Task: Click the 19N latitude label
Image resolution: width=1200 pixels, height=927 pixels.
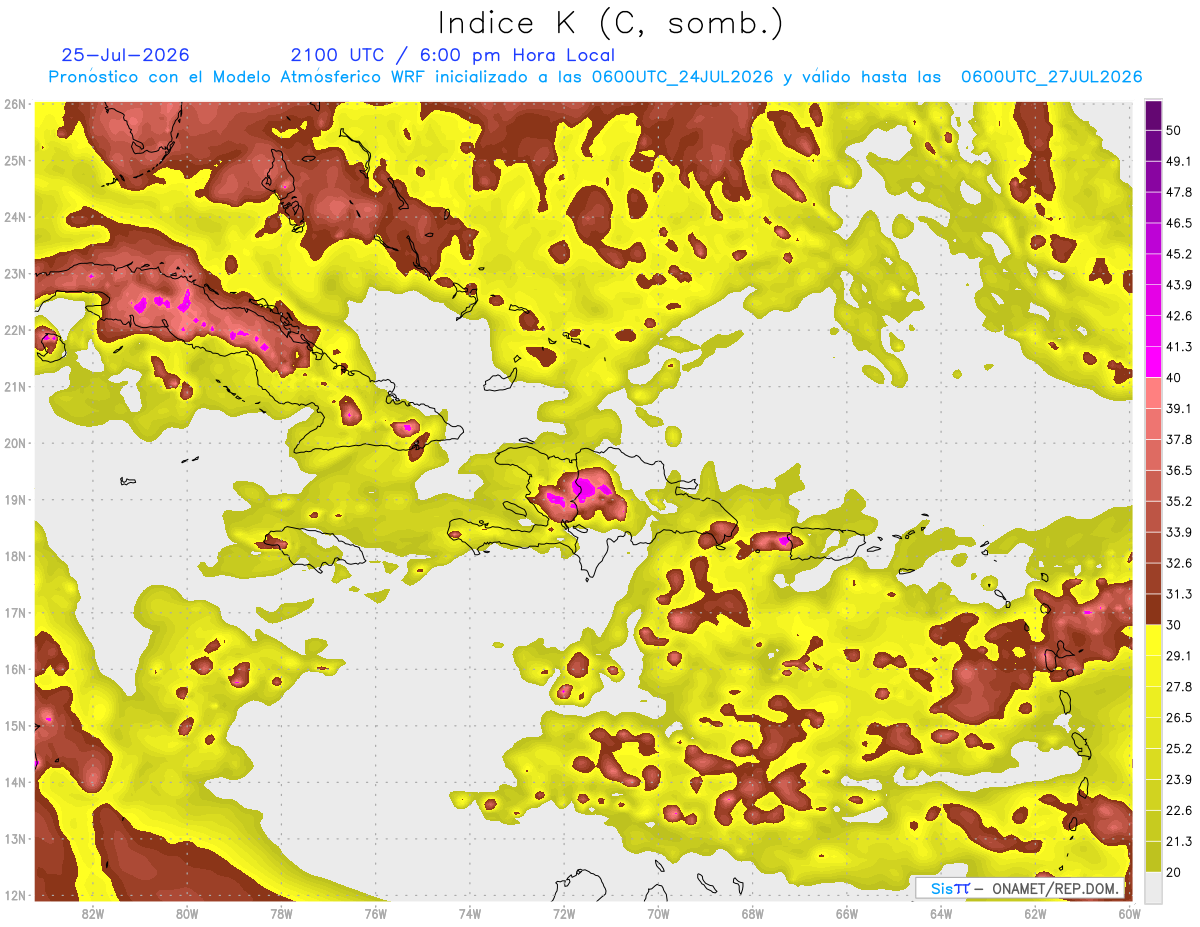Action: coord(15,500)
